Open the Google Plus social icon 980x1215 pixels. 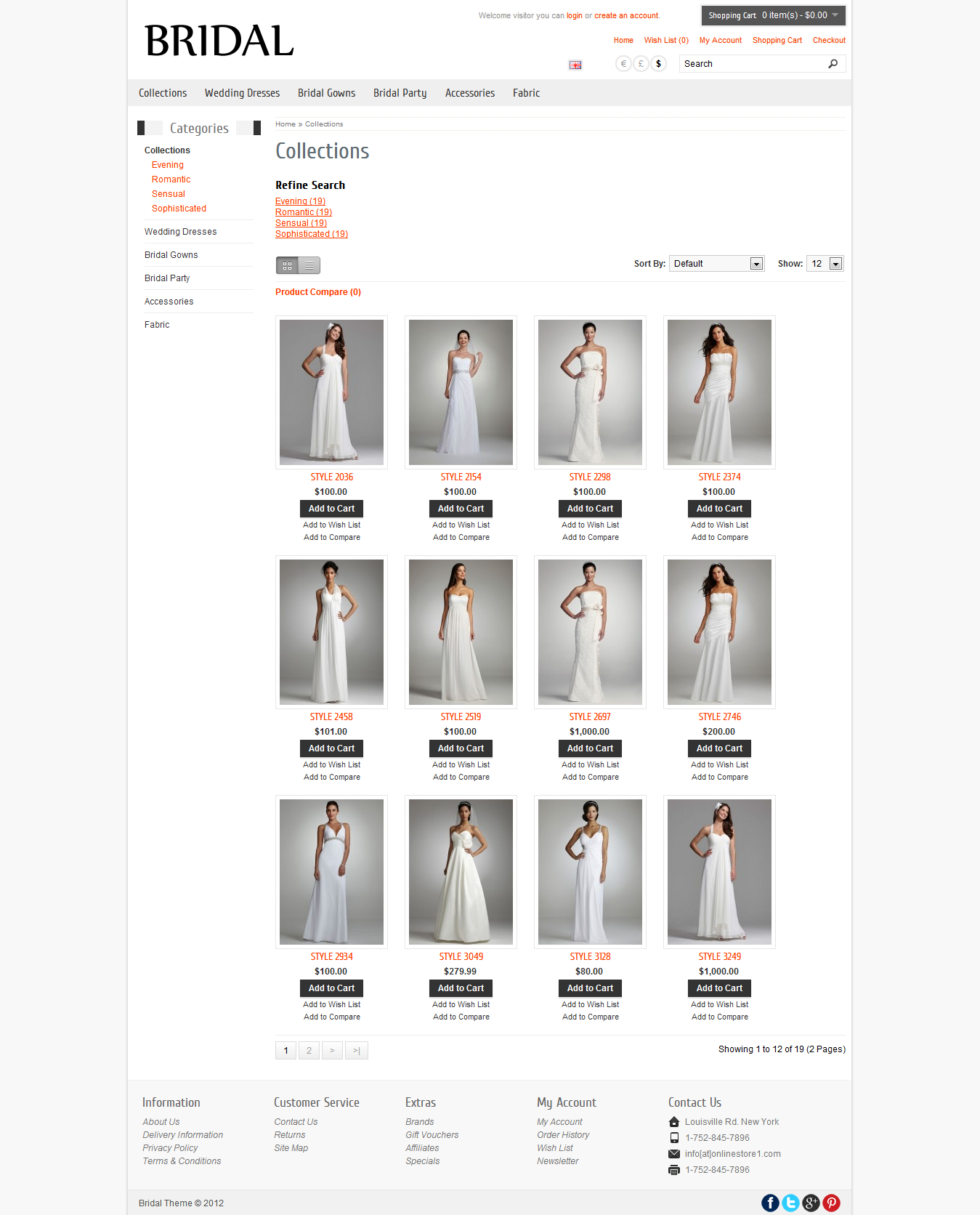pos(811,1203)
